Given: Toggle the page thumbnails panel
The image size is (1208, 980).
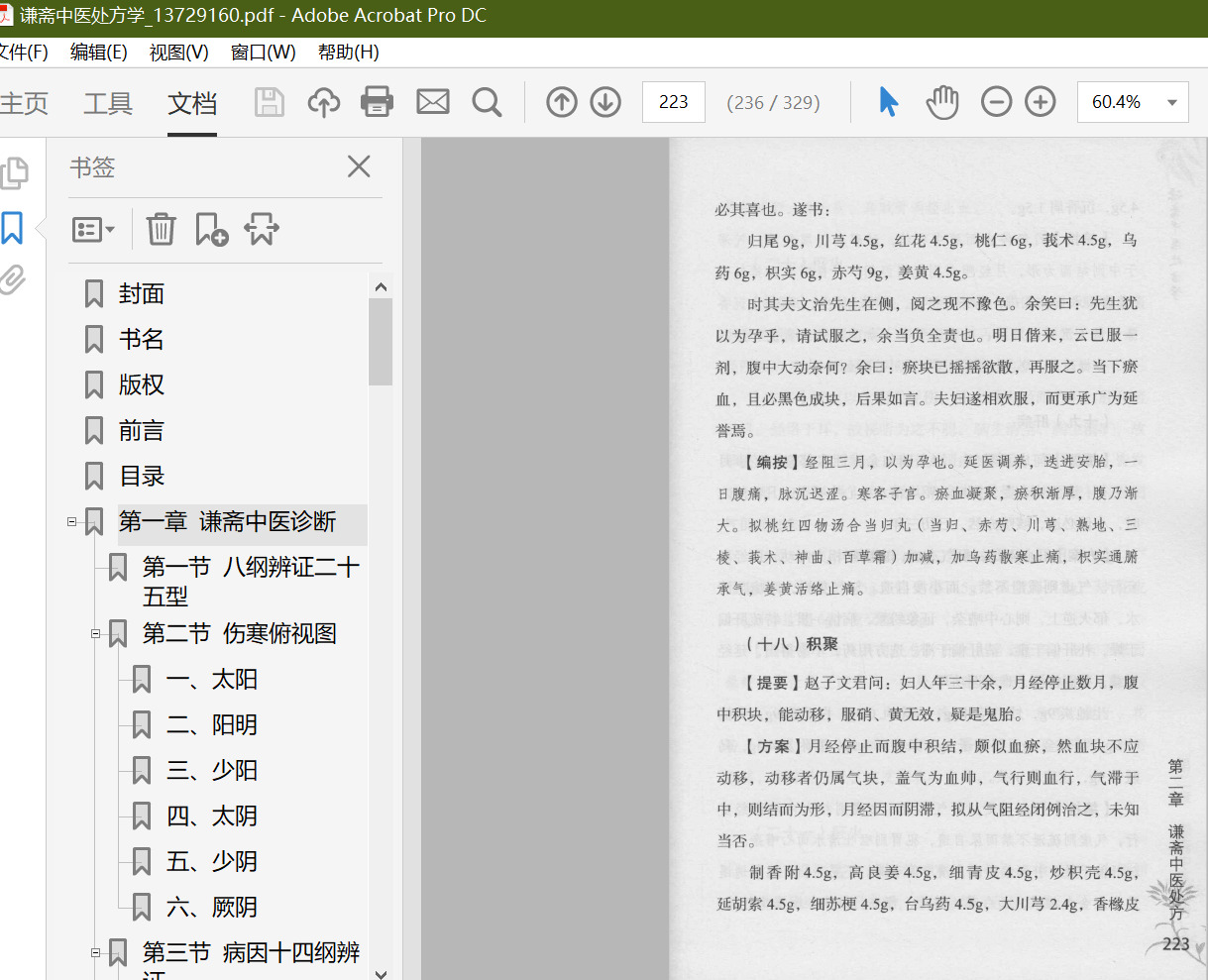Looking at the screenshot, I should [13, 173].
